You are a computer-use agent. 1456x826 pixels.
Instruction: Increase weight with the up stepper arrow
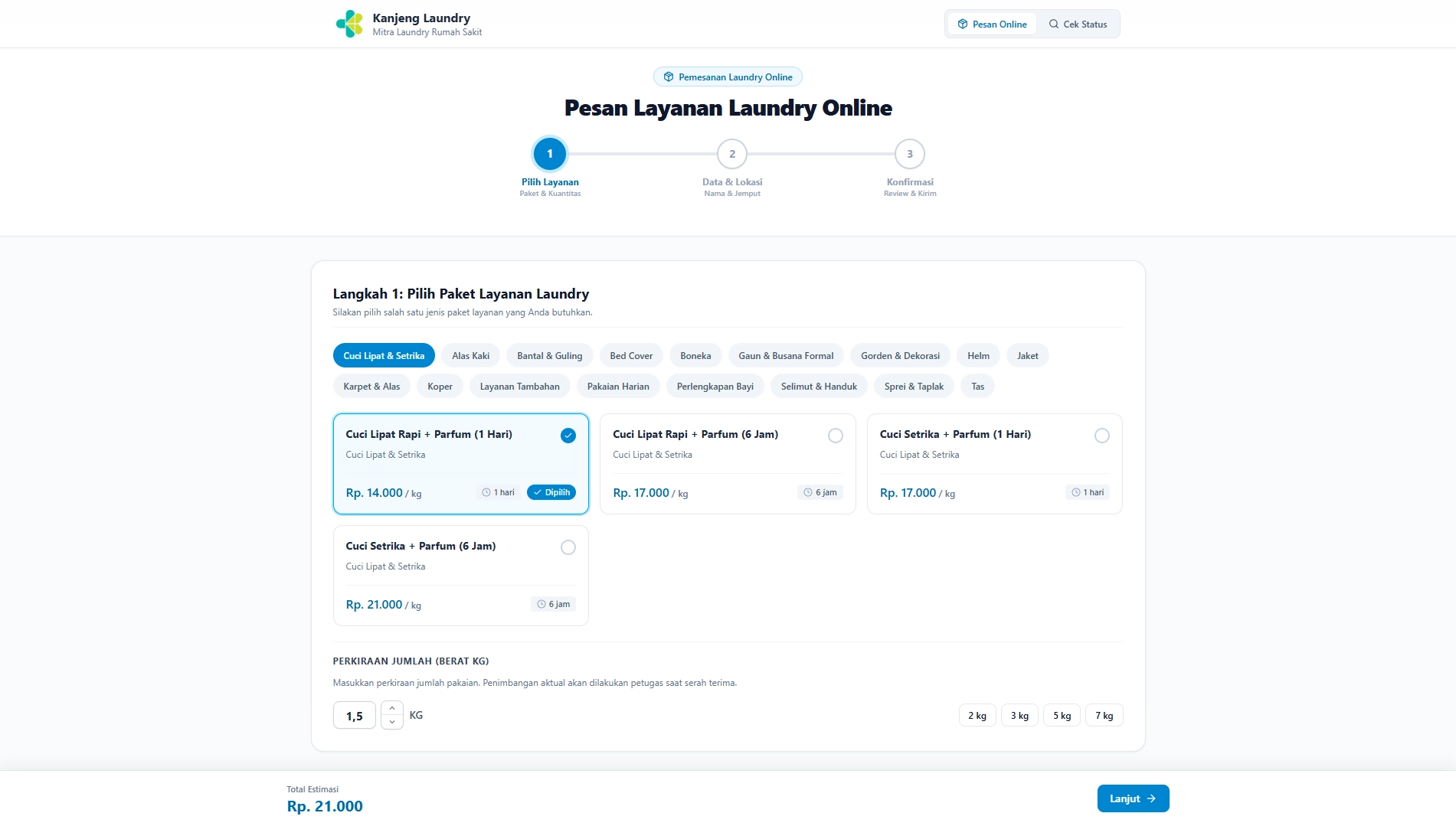(392, 708)
